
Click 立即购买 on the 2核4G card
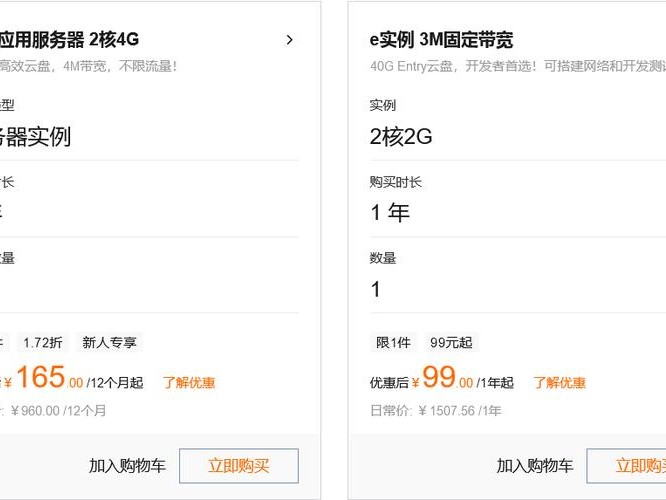click(x=239, y=466)
